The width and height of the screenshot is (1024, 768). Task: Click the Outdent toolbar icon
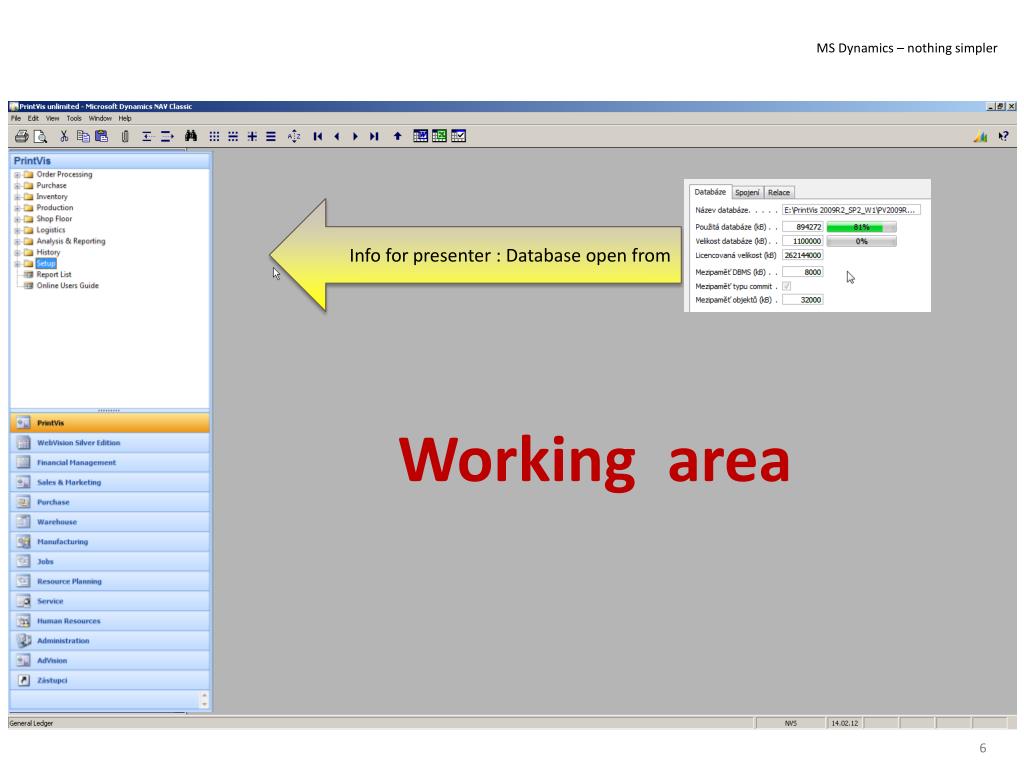point(147,136)
